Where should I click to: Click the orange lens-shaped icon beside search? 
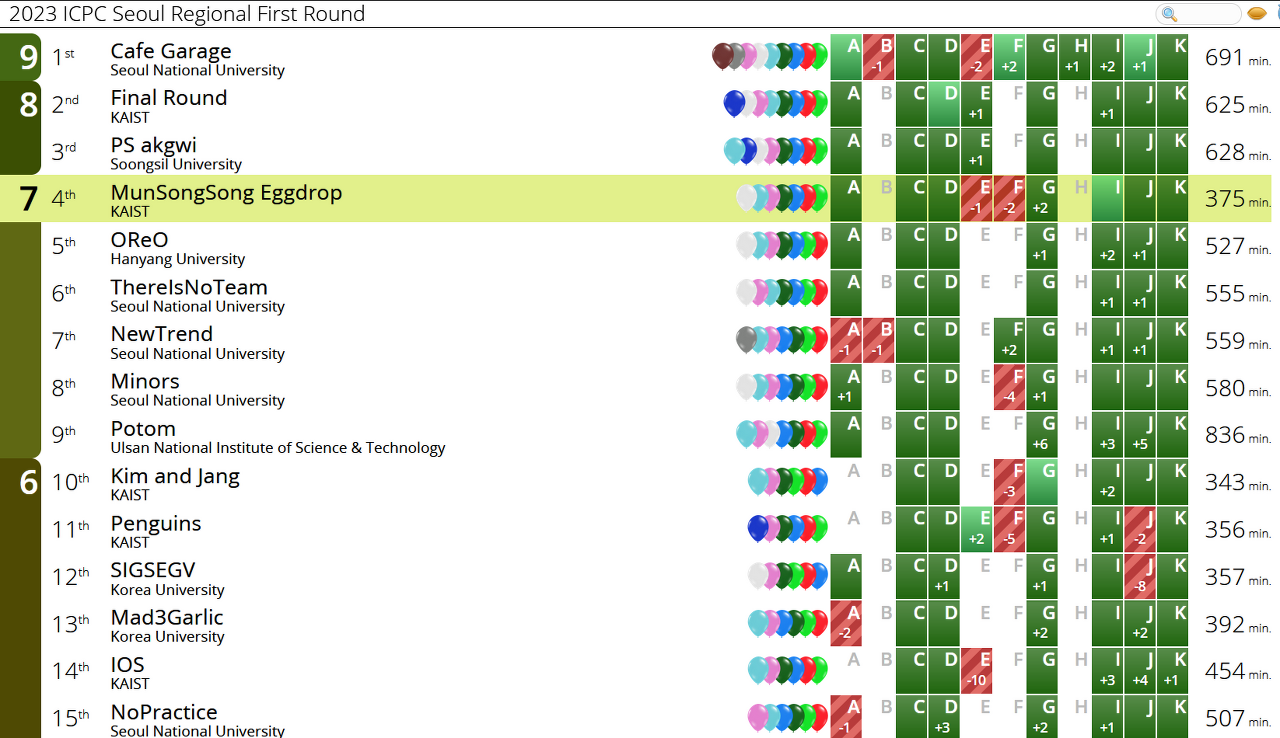point(1258,14)
